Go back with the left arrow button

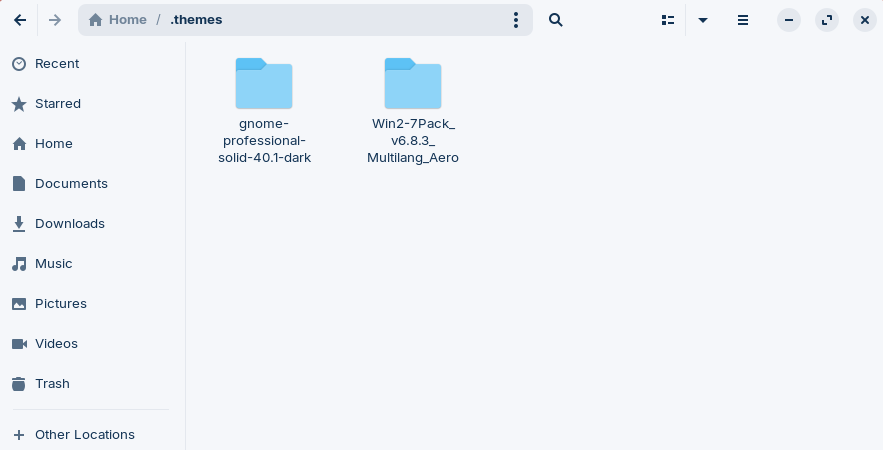coord(20,20)
